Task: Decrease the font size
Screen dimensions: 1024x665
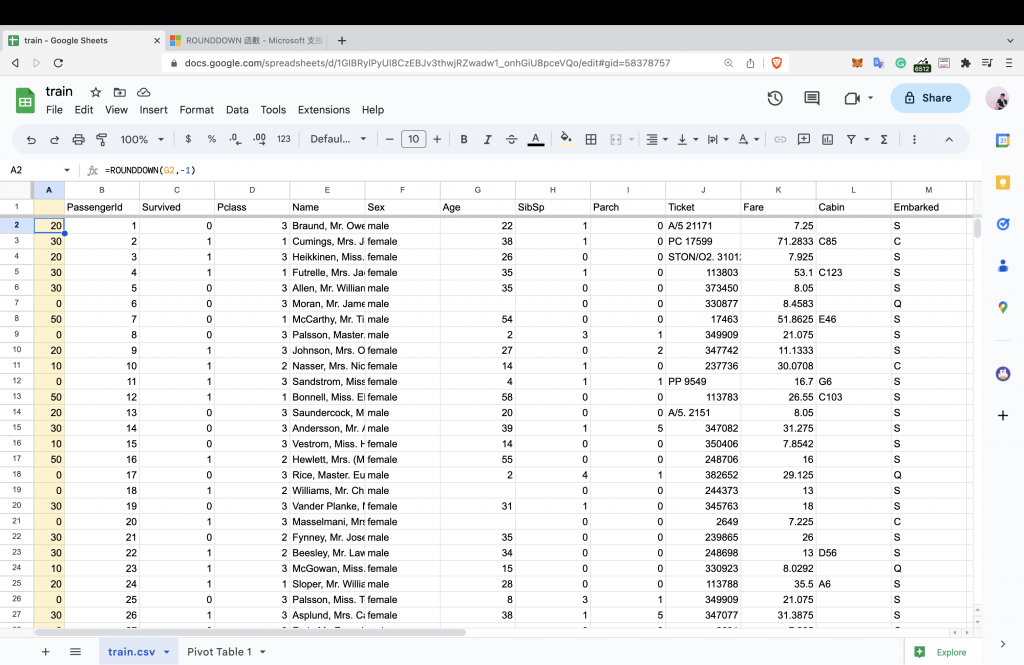Action: click(390, 139)
